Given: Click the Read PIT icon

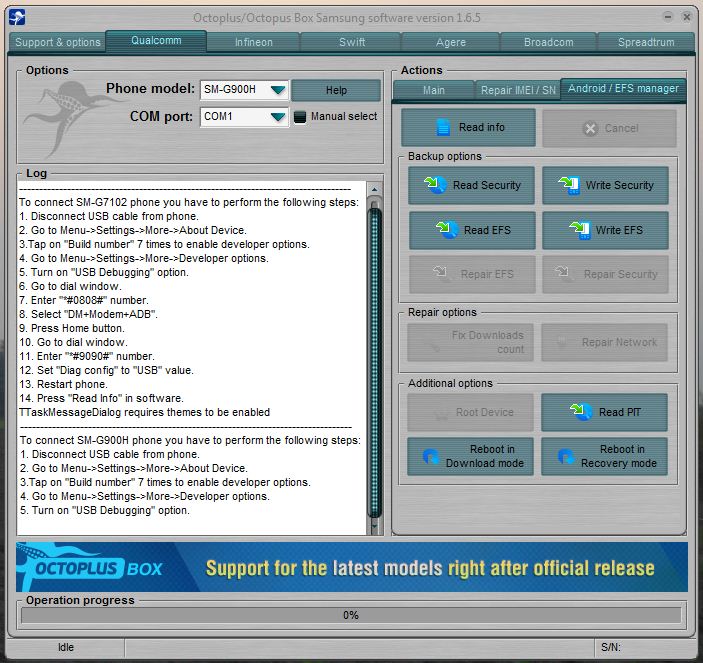Looking at the screenshot, I should tap(581, 412).
